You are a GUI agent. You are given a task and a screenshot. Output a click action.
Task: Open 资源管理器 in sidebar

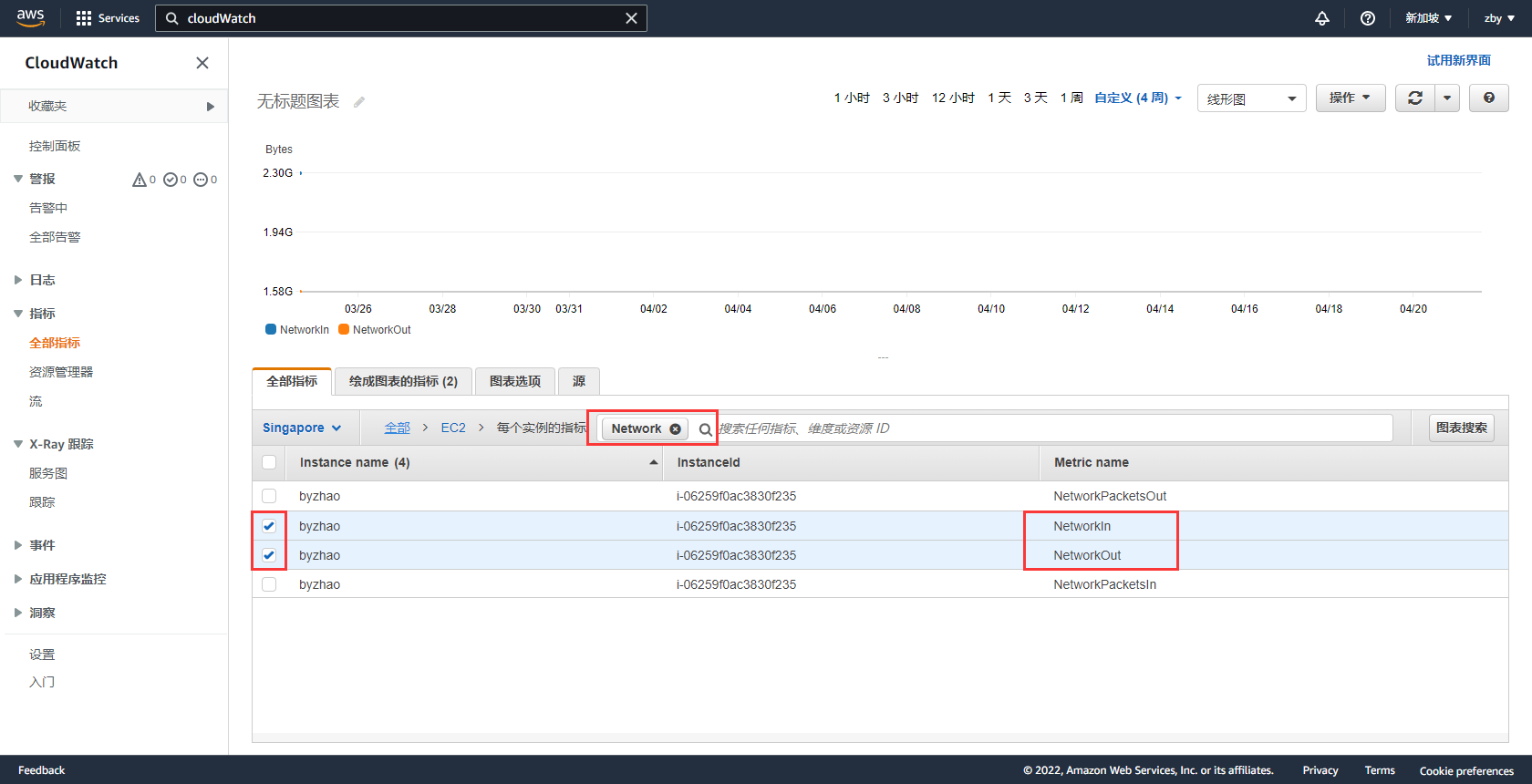(x=61, y=372)
